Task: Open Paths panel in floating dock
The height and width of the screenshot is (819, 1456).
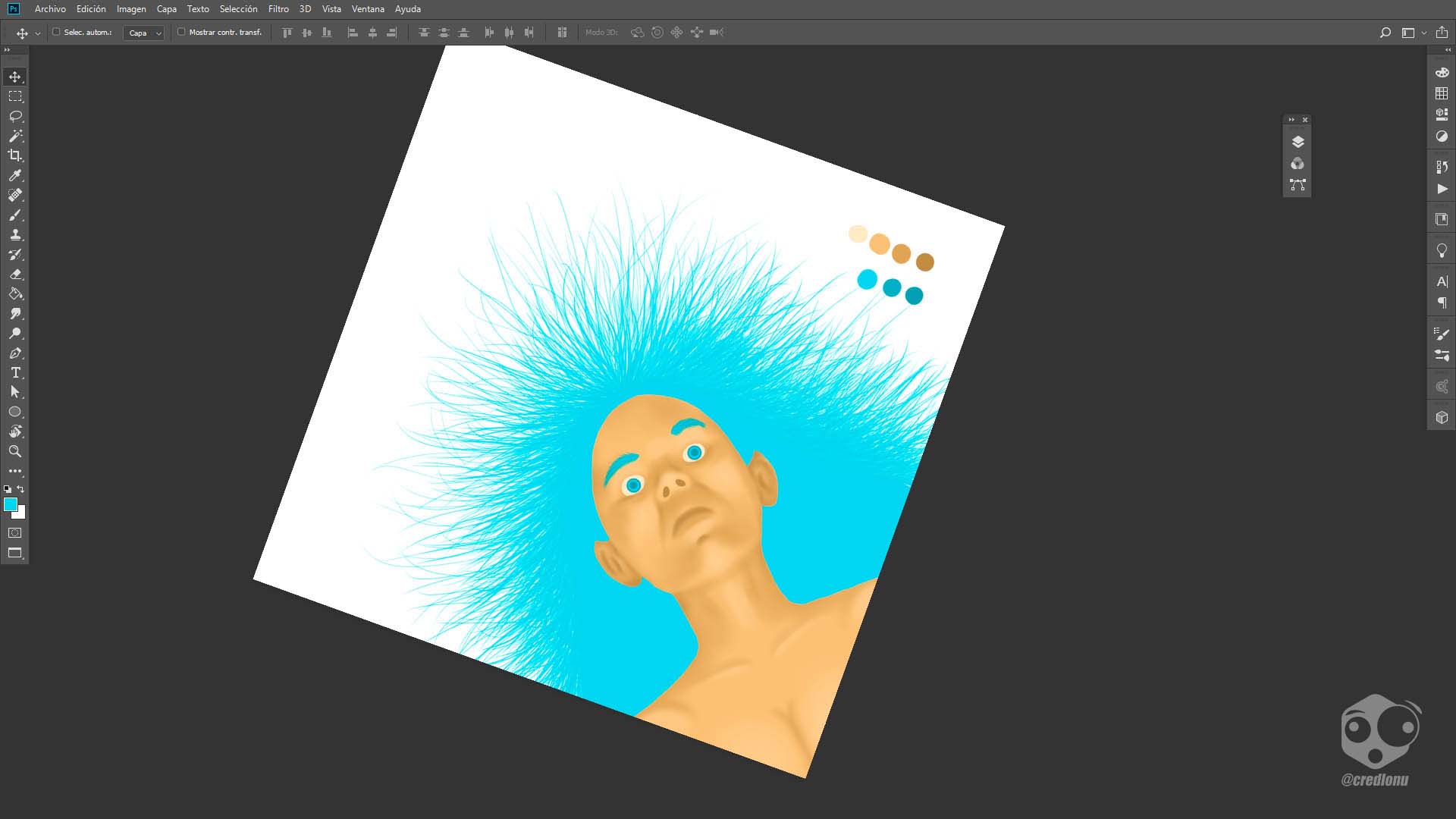Action: pos(1298,185)
